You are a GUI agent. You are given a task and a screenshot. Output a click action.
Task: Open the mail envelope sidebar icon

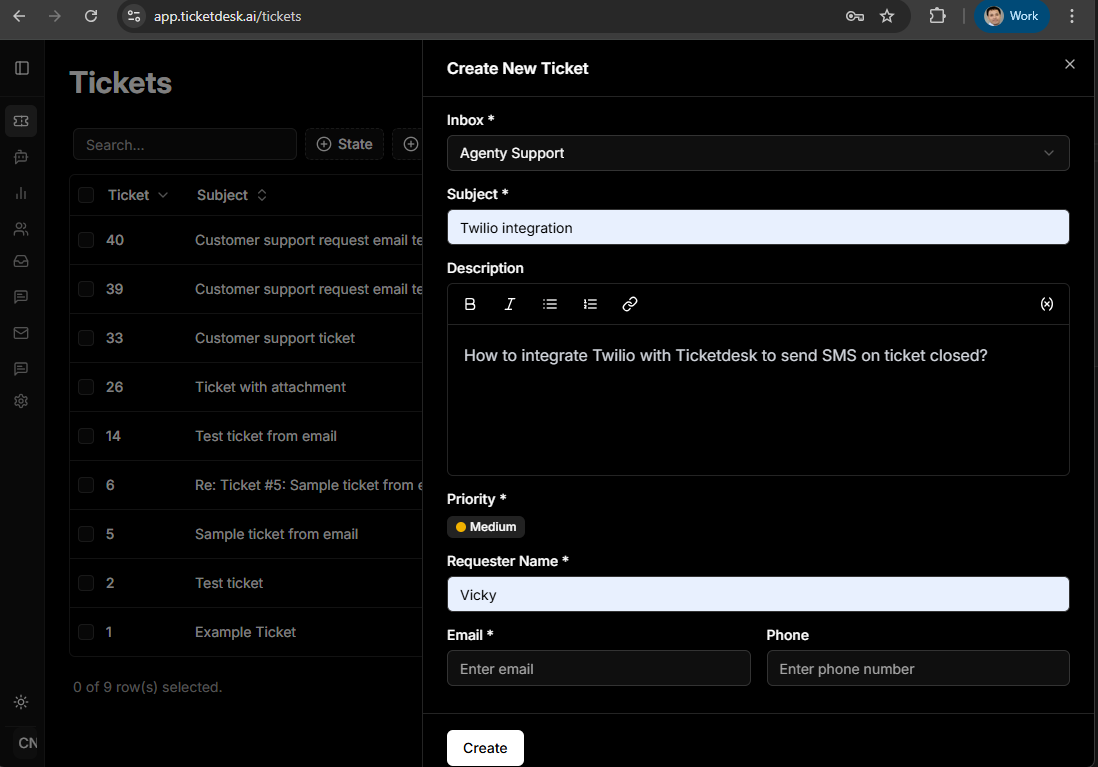21,333
